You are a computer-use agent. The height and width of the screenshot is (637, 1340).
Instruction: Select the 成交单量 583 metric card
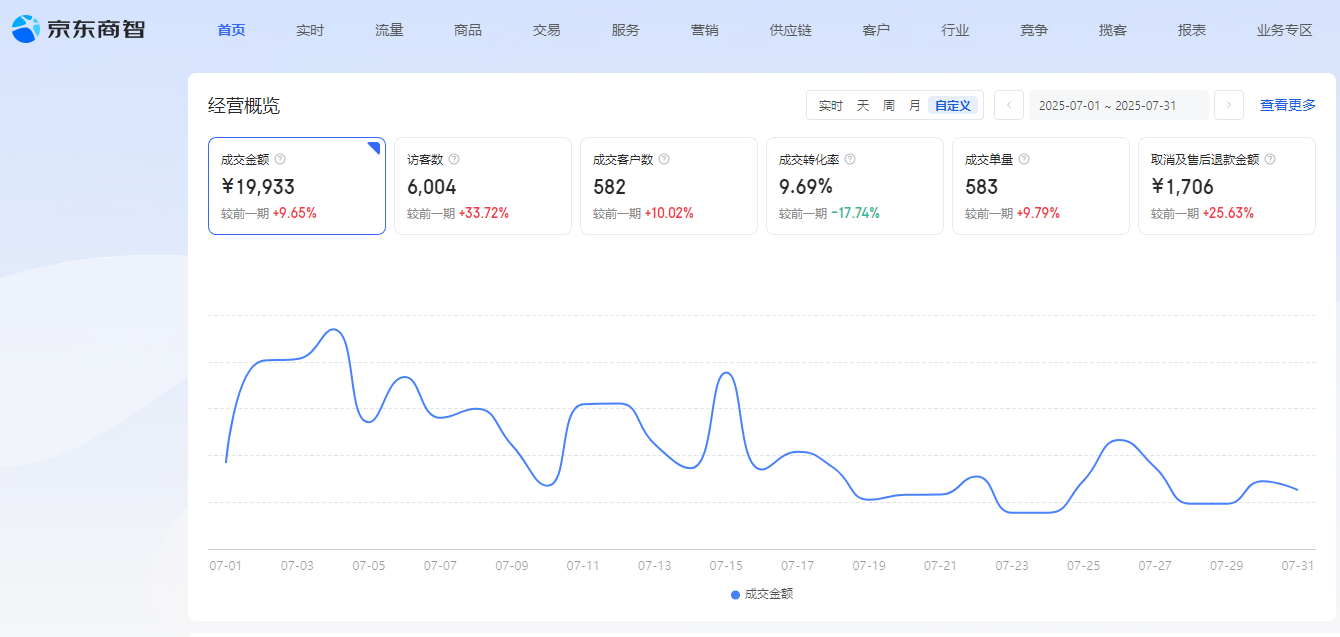coord(1041,186)
